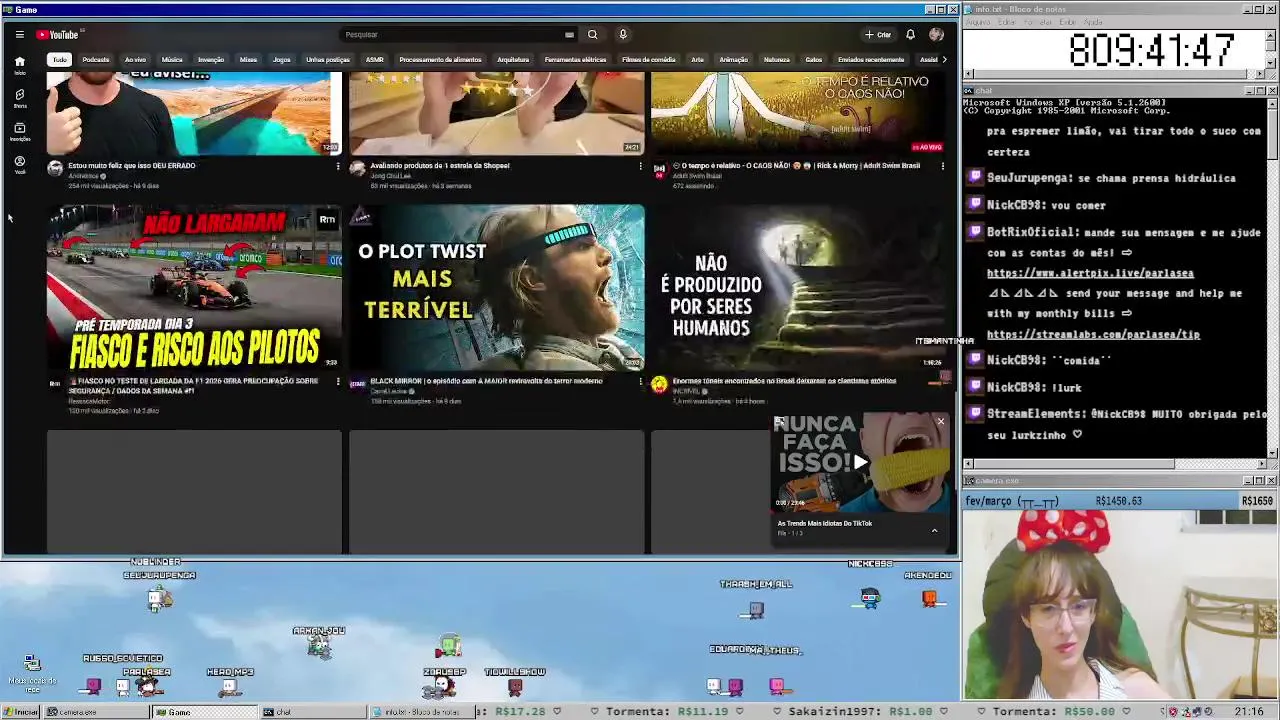The height and width of the screenshot is (720, 1280).
Task: Open the streamlabs.com/parlasea/tip chat link
Action: (1093, 335)
